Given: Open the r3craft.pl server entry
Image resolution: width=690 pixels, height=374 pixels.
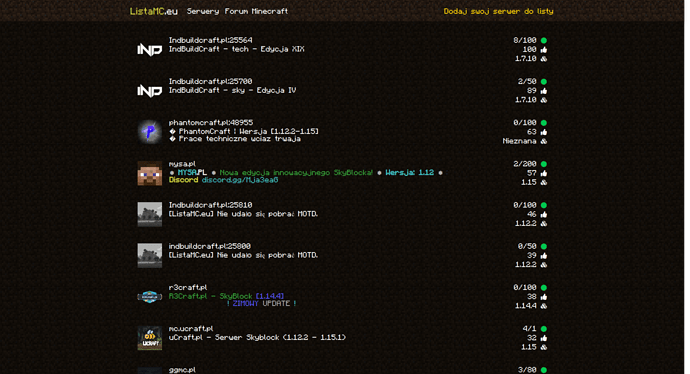Looking at the screenshot, I should [188, 287].
